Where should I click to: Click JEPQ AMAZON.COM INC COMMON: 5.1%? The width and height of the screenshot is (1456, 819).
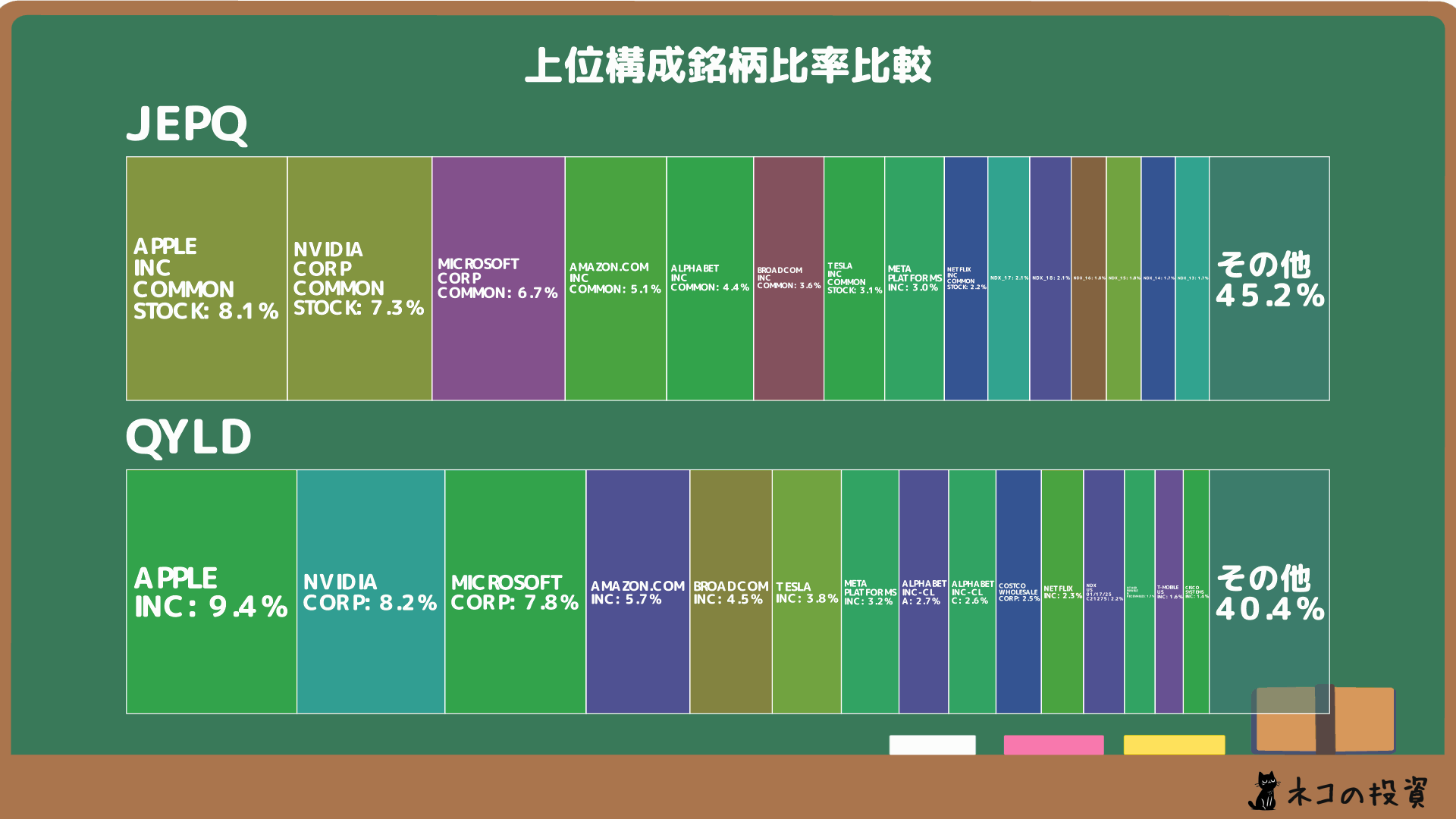(616, 278)
